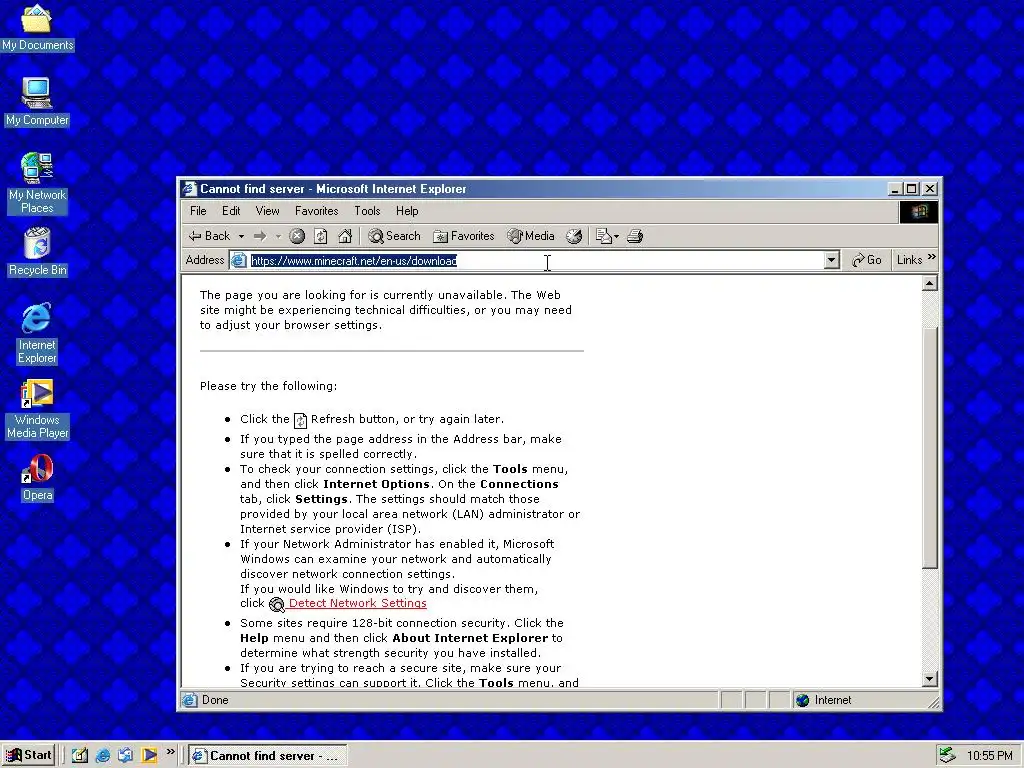Click the Show Desktop quick launch icon
The width and height of the screenshot is (1024, 768).
80,756
